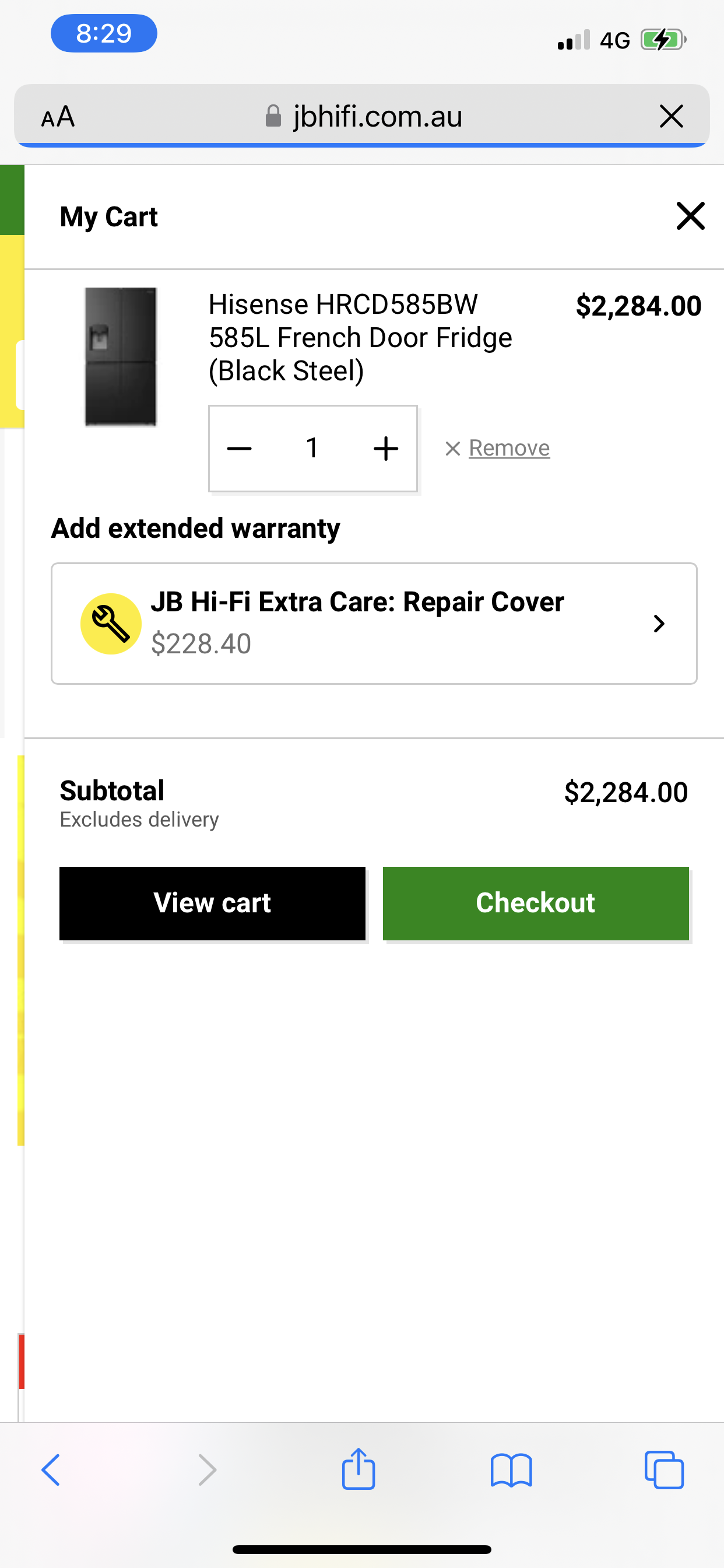Stop page loading in address bar
Screen dimensions: 724x1568
point(671,116)
